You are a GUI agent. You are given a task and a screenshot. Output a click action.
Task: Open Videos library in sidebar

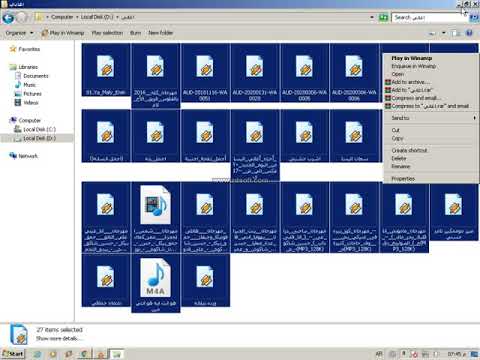pos(31,103)
